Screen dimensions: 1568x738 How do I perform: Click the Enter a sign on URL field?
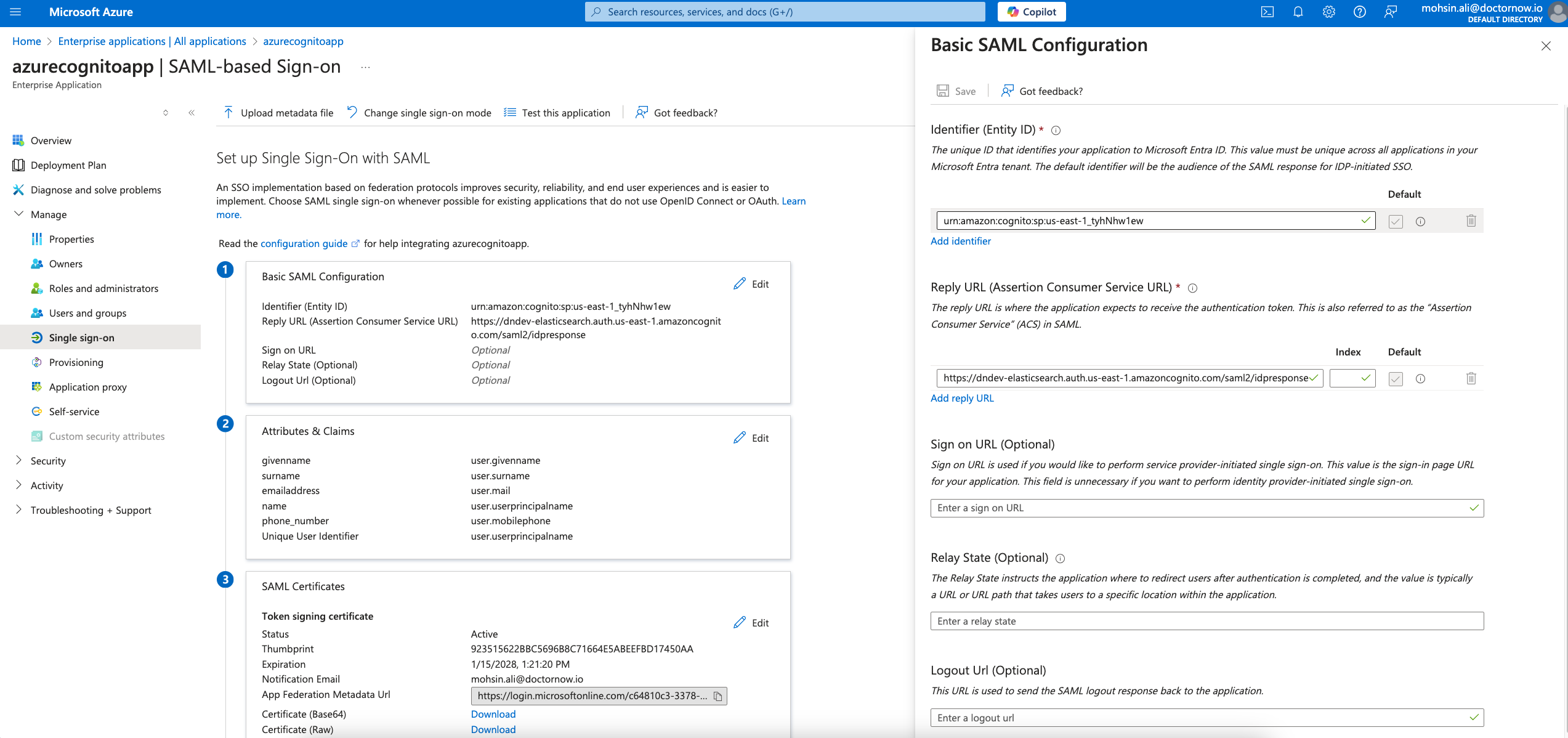pyautogui.click(x=1207, y=508)
